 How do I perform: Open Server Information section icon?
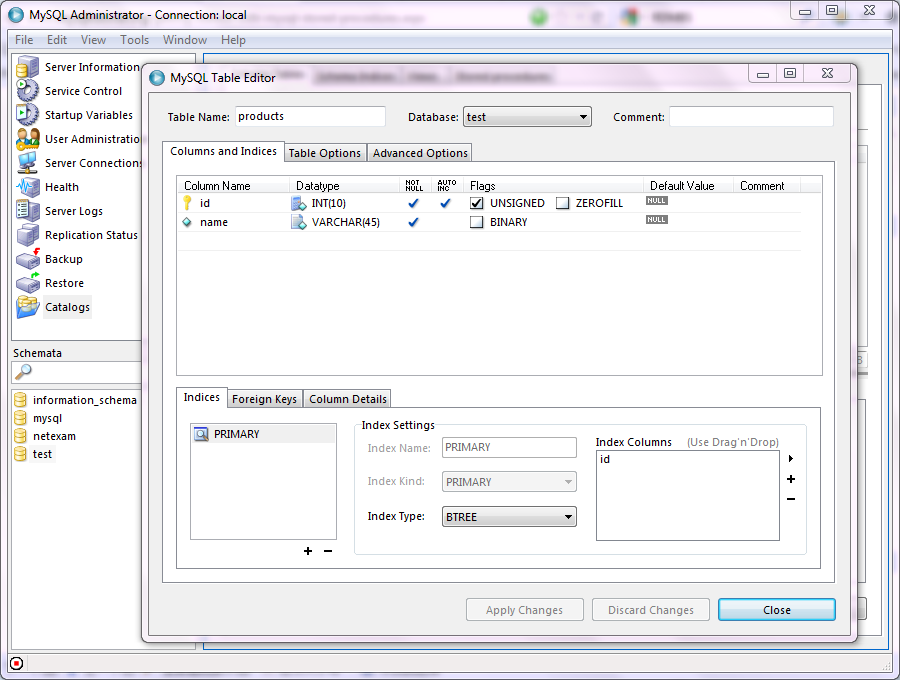tap(27, 67)
